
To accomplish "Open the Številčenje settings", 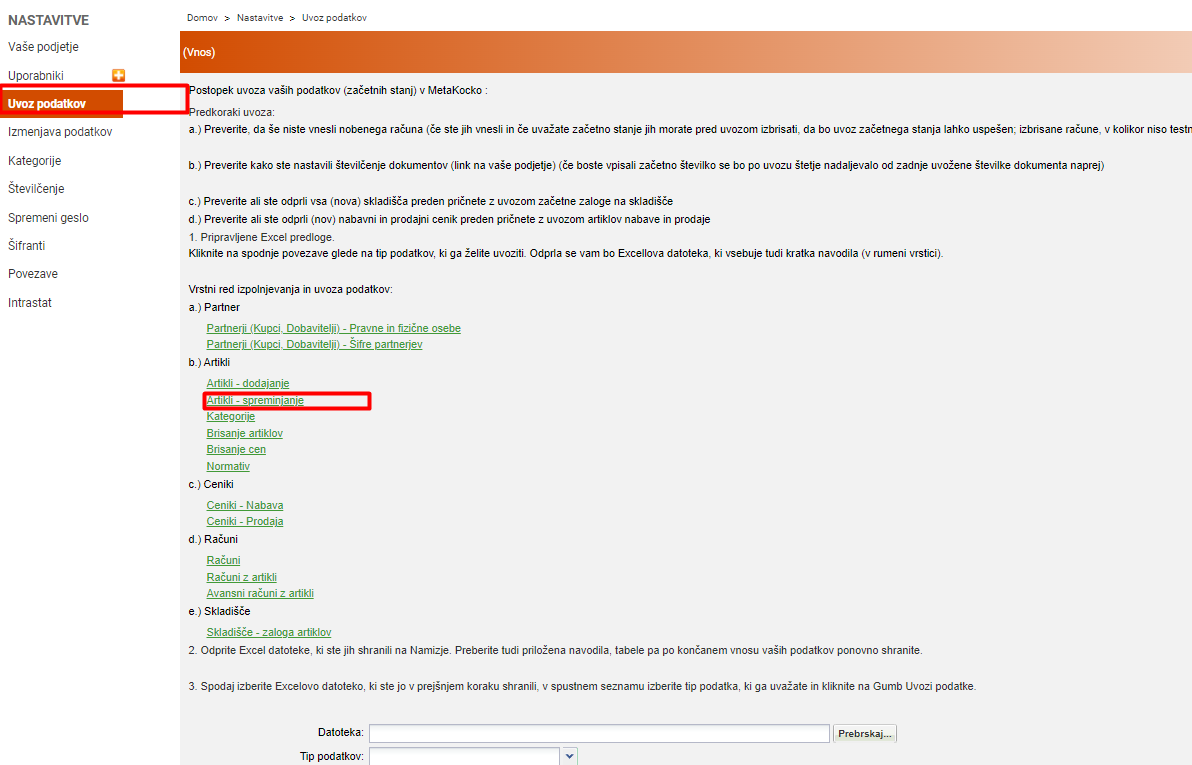I will [36, 189].
